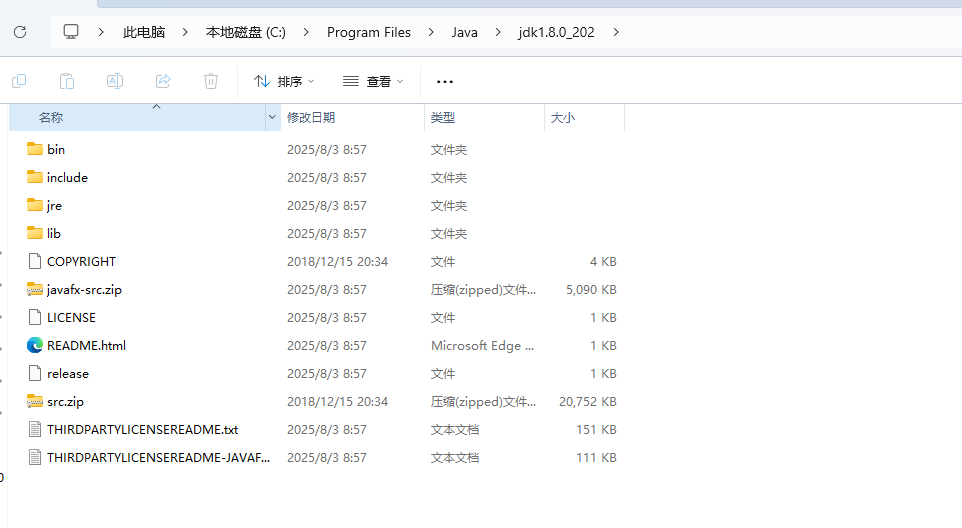The height and width of the screenshot is (528, 962).
Task: Click the 5,090 KB size cell
Action: (591, 289)
